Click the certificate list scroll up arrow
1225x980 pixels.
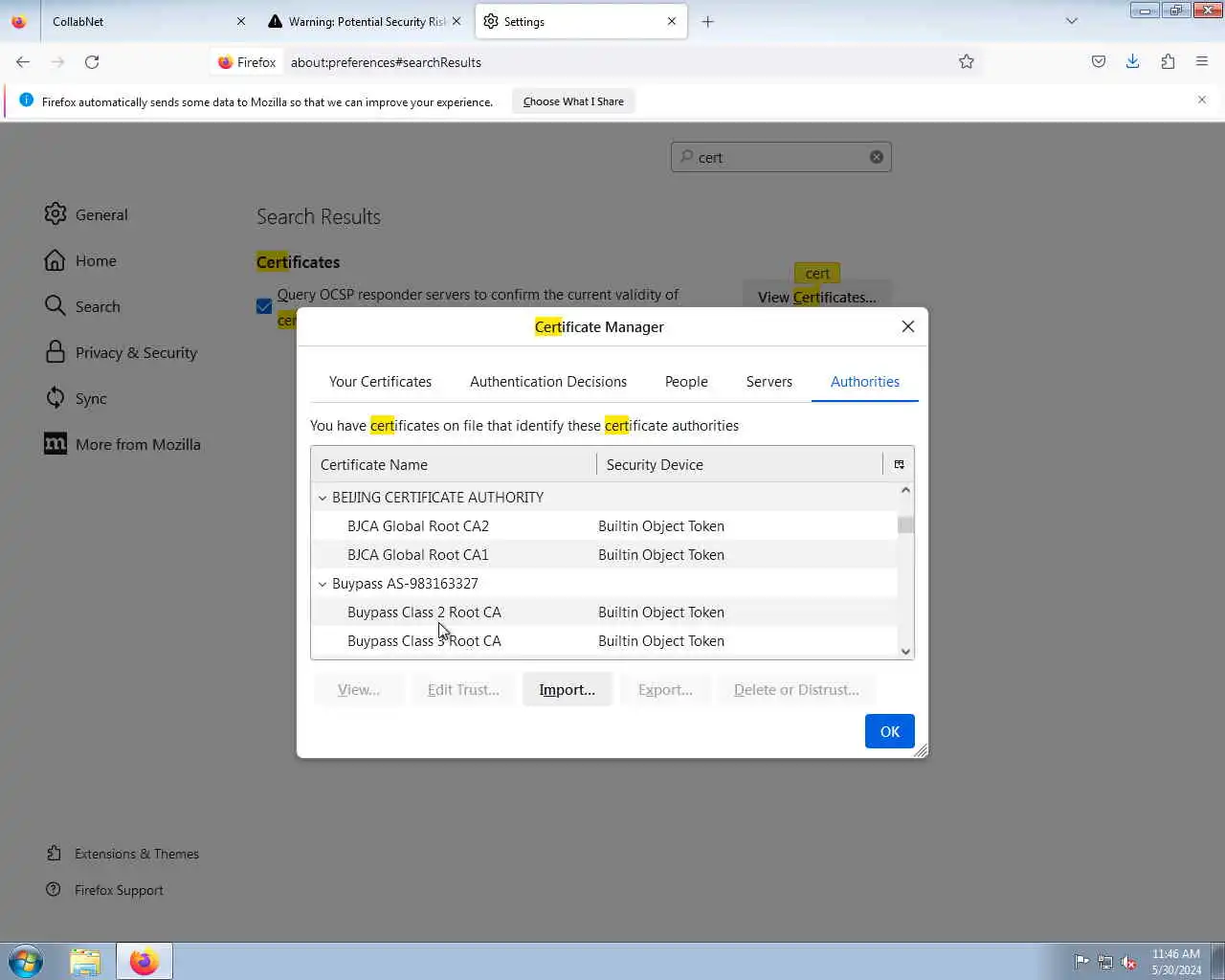905,490
